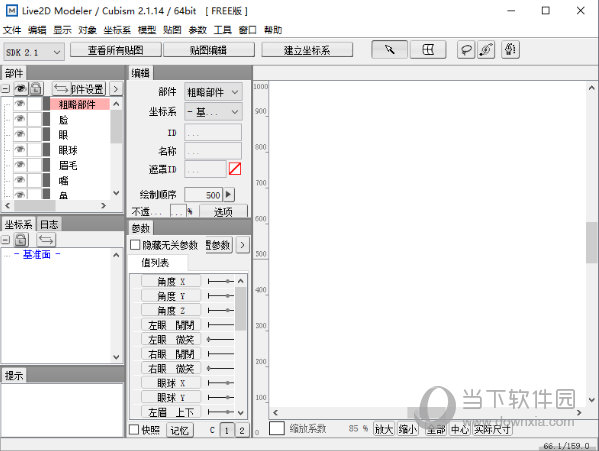Click the 部件设置 button
599x451 pixels.
pyautogui.click(x=88, y=89)
